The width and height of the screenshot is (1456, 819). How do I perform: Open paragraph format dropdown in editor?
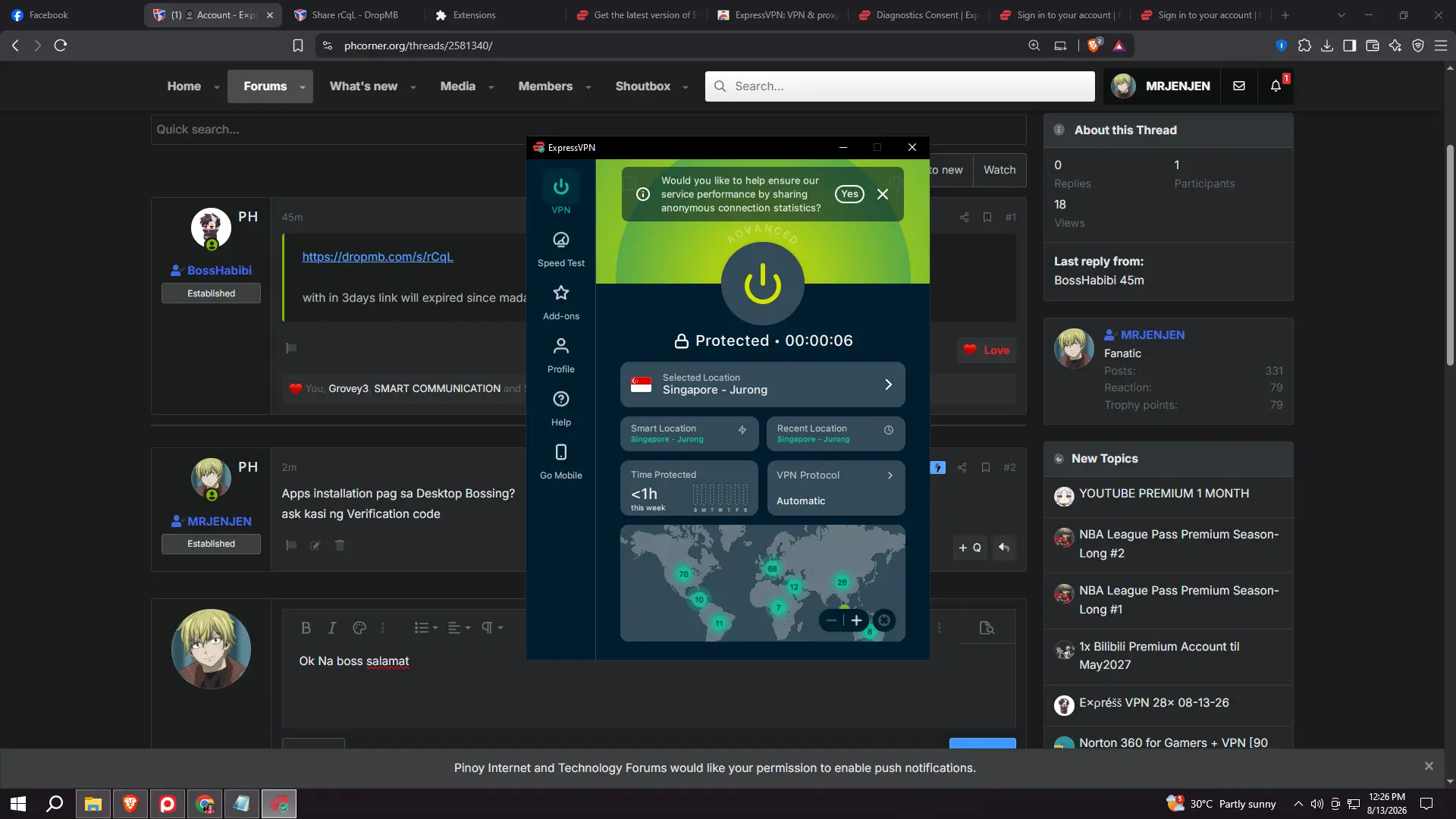coord(492,628)
